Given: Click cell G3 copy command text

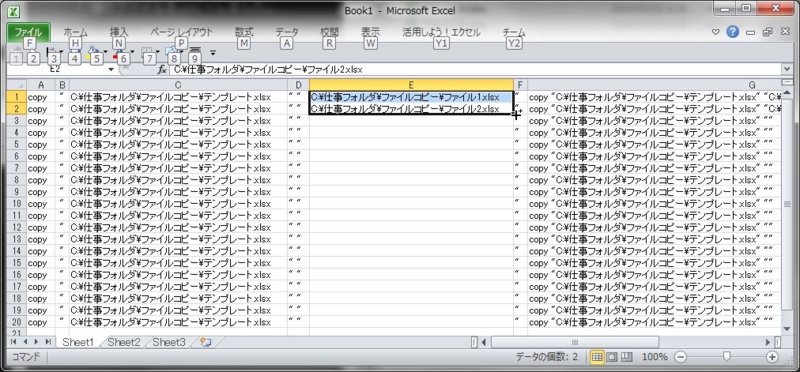Looking at the screenshot, I should (x=654, y=120).
